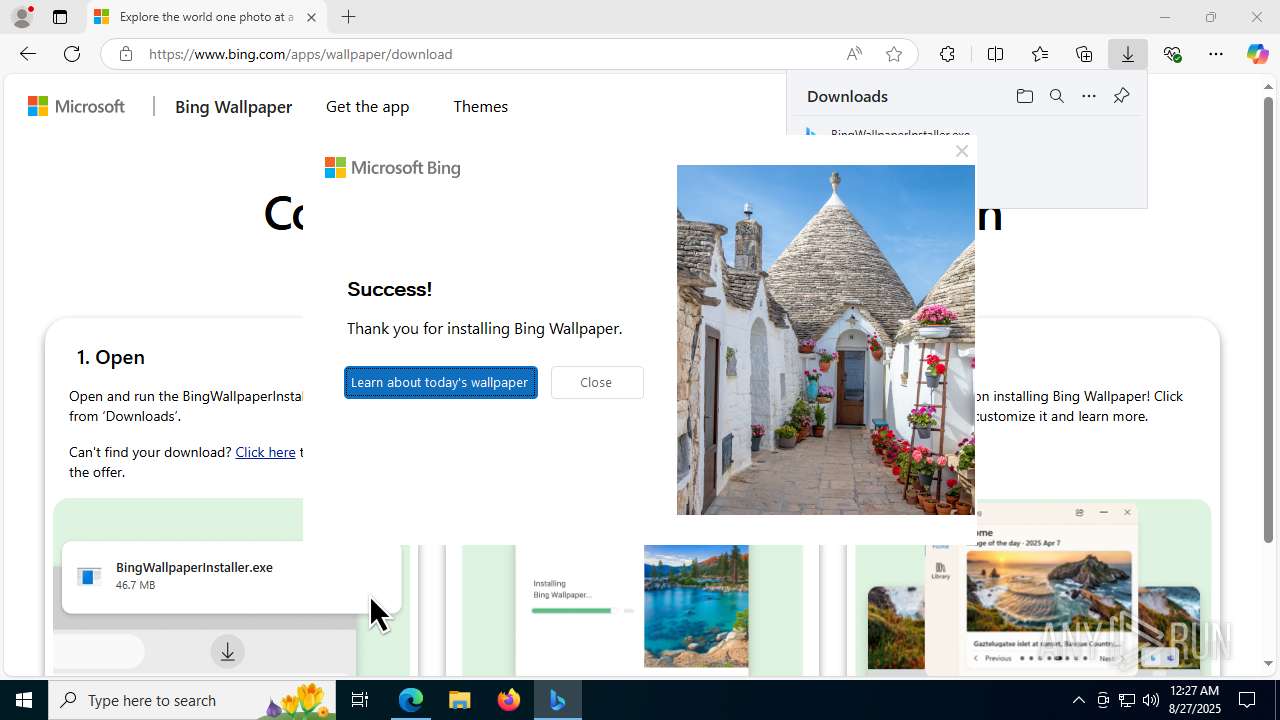View site information lock icon
1280x720 pixels.
tap(125, 54)
